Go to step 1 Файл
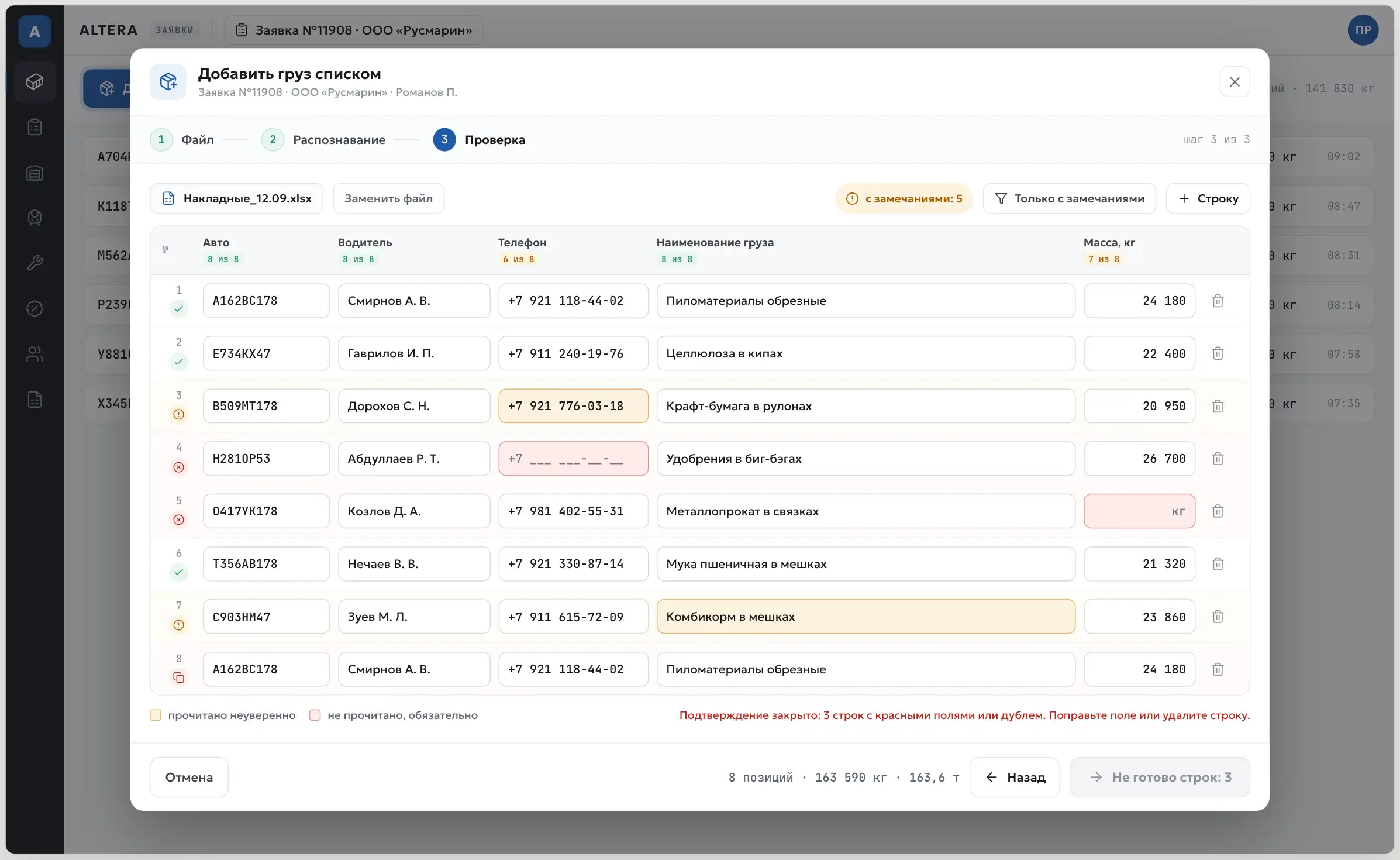Viewport: 1400px width, 860px height. [x=182, y=140]
